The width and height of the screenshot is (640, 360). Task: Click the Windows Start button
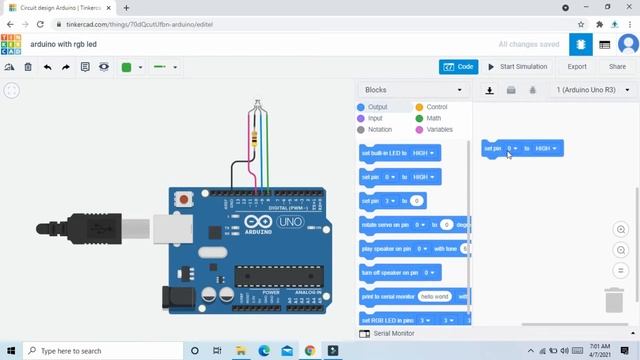click(11, 351)
